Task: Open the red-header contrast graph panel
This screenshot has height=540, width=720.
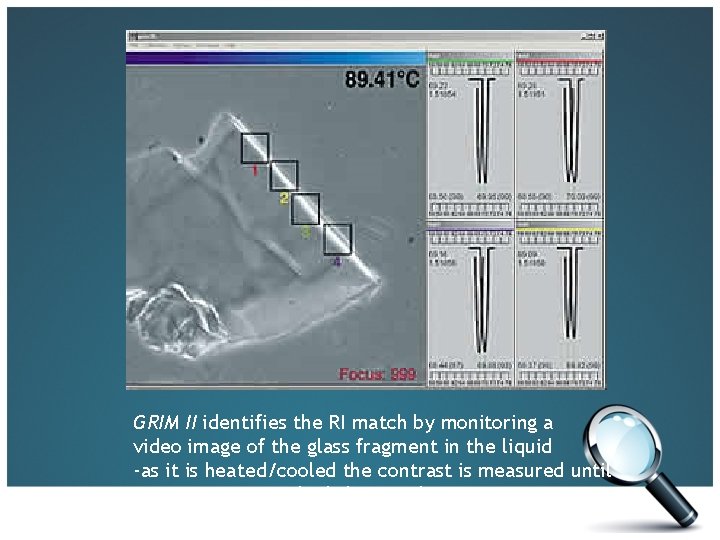Action: 559,135
